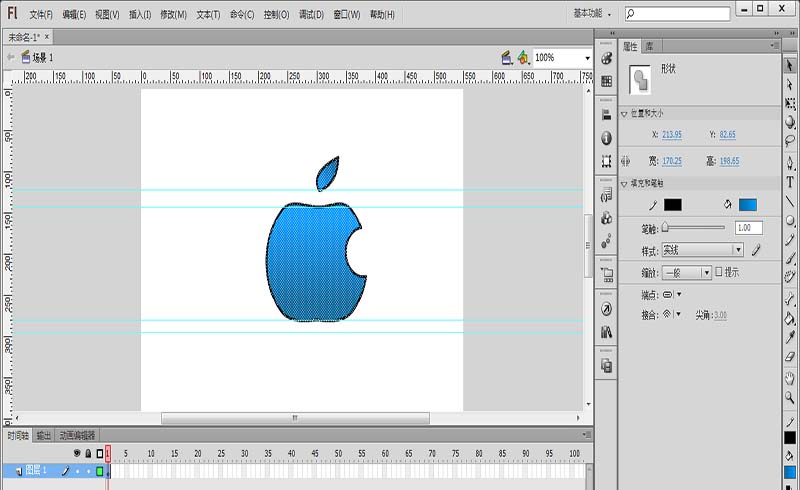Open the 修改(M) menu
This screenshot has height=490, width=800.
(173, 15)
